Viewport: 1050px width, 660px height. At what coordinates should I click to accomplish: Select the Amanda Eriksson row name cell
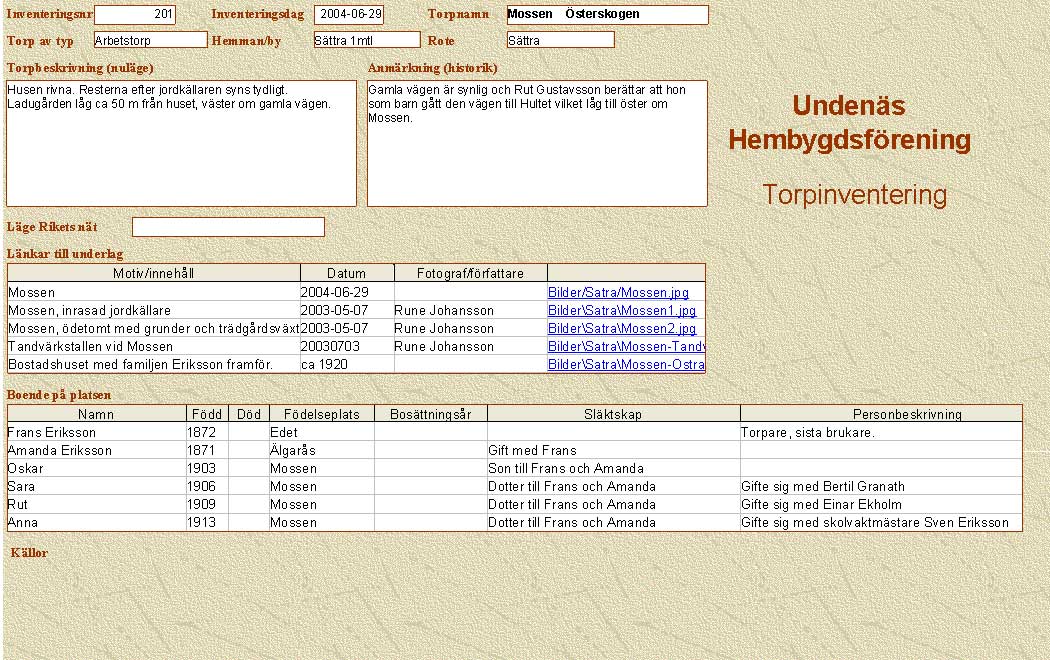click(x=96, y=450)
